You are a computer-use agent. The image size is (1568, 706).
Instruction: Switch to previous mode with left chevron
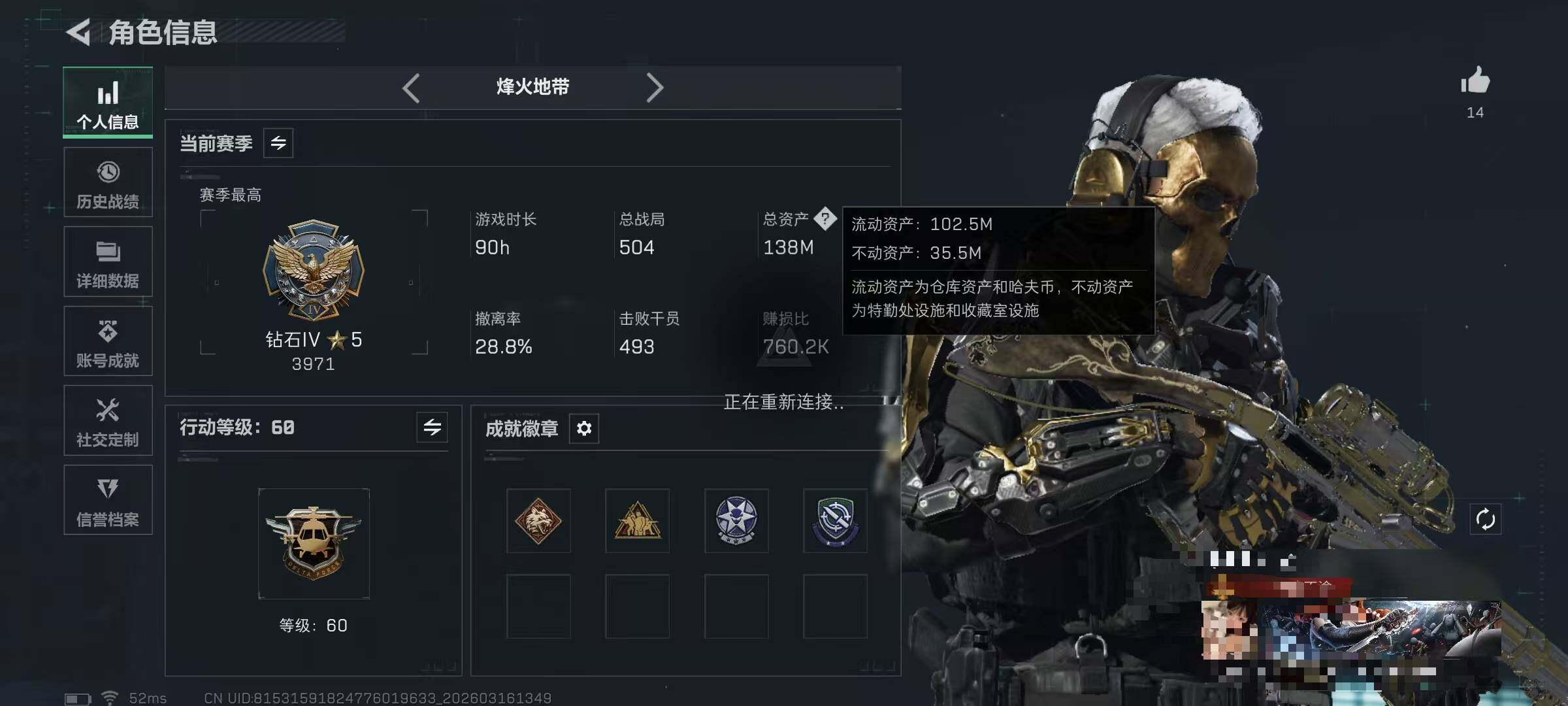411,88
